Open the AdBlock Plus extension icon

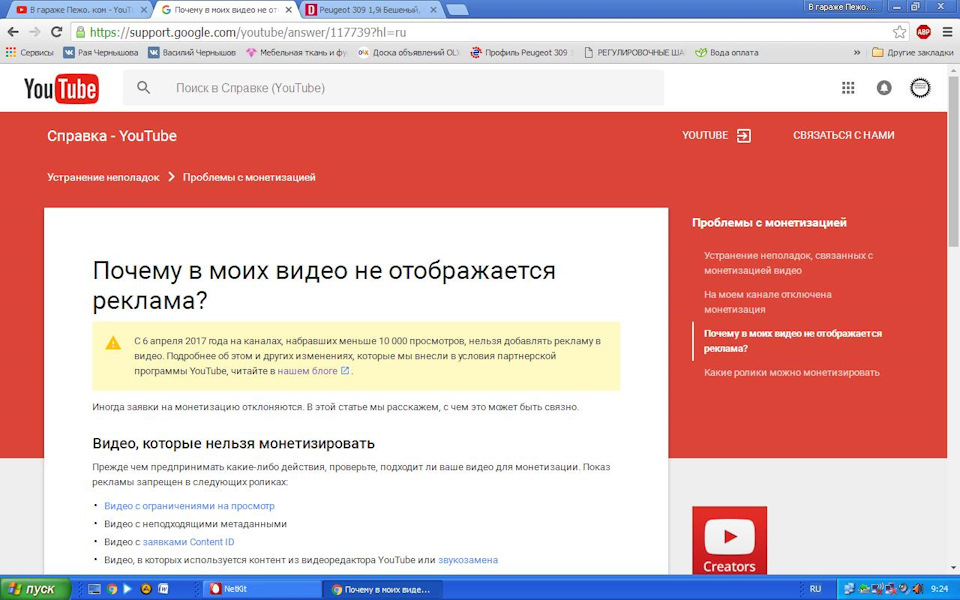click(x=923, y=32)
